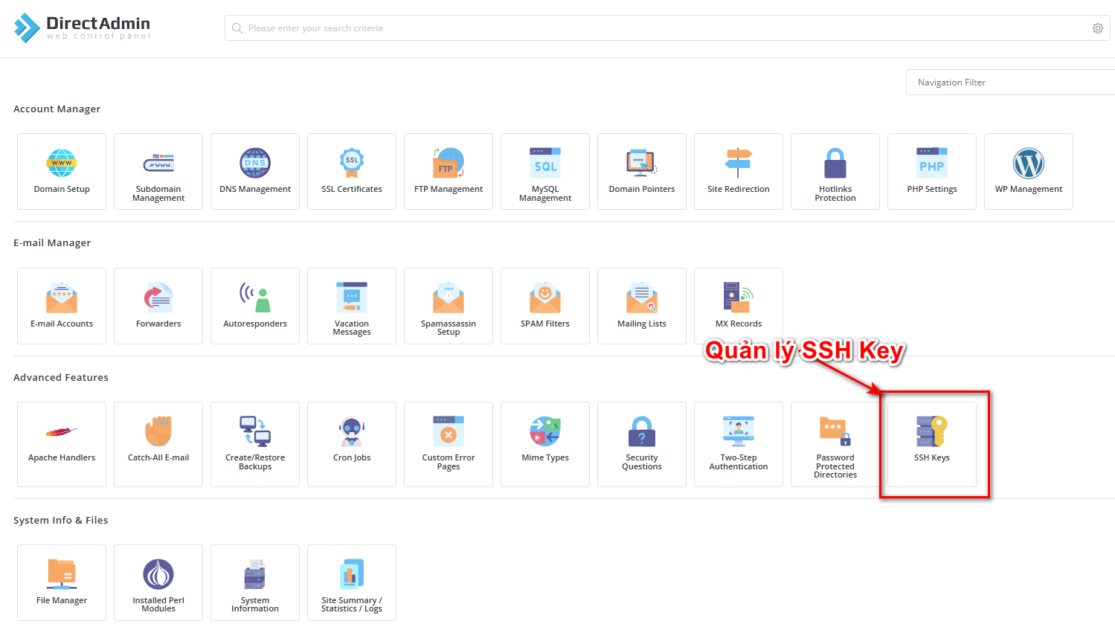Image resolution: width=1115 pixels, height=630 pixels.
Task: Open File Manager
Action: pos(62,583)
